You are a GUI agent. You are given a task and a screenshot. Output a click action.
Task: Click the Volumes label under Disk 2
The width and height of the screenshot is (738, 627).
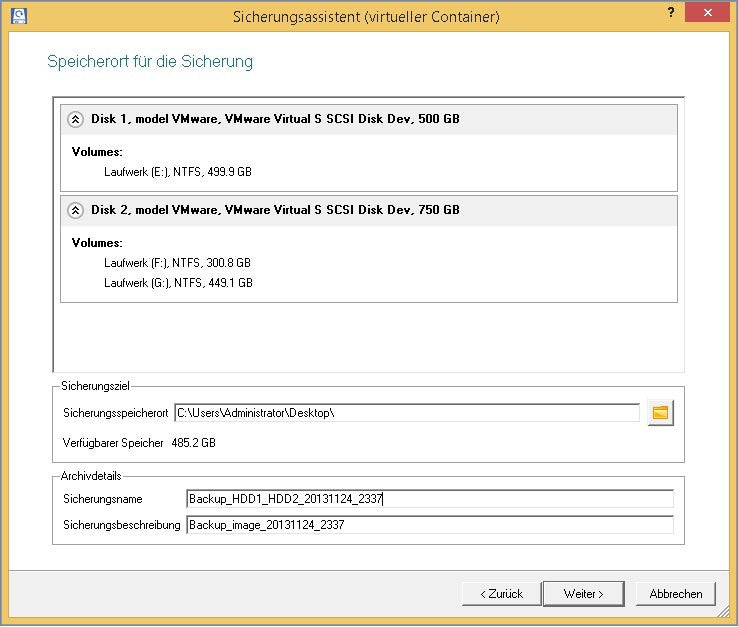(97, 243)
